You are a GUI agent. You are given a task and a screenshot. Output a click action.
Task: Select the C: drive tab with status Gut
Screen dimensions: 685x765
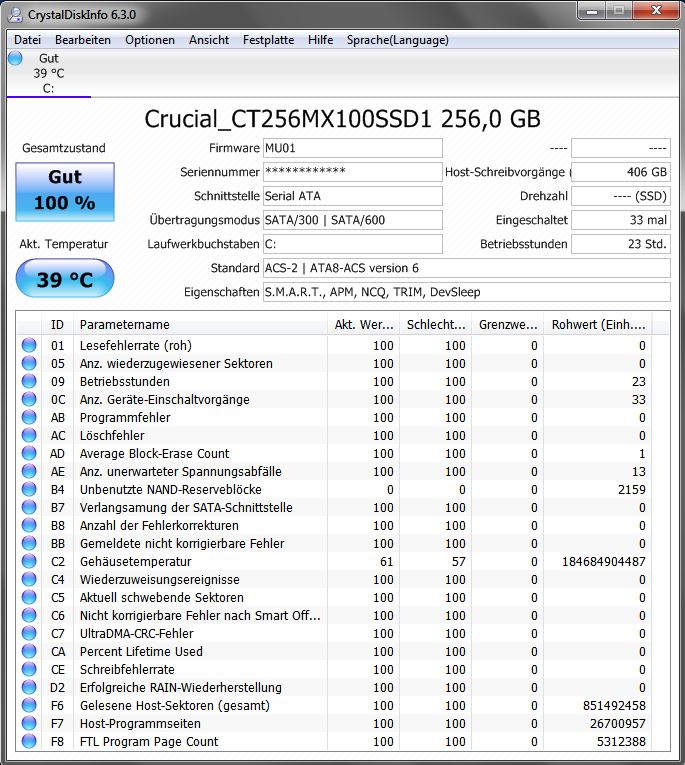49,73
